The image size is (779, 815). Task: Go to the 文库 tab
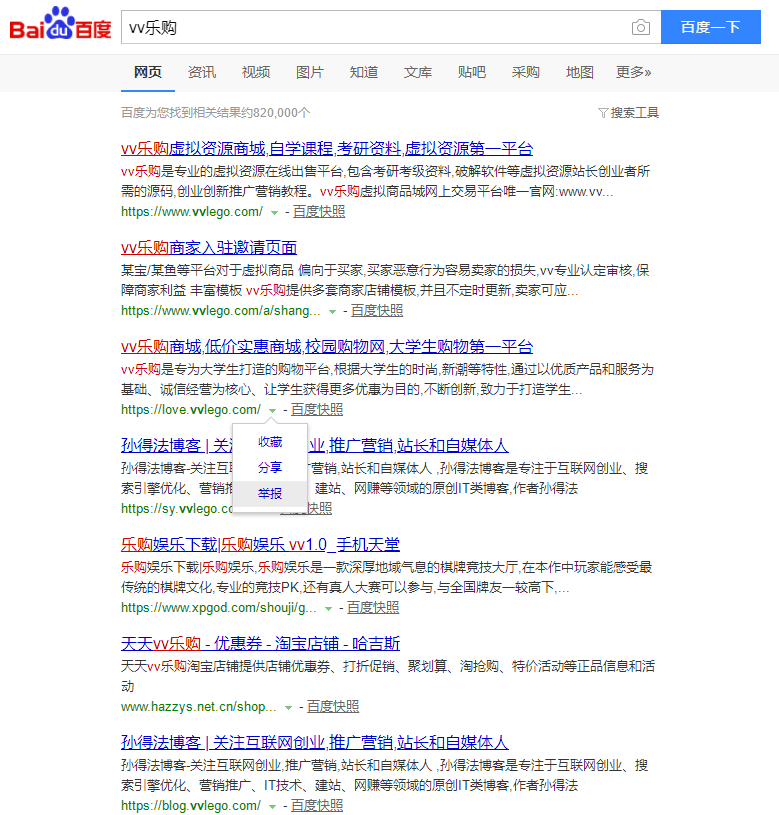pos(418,72)
